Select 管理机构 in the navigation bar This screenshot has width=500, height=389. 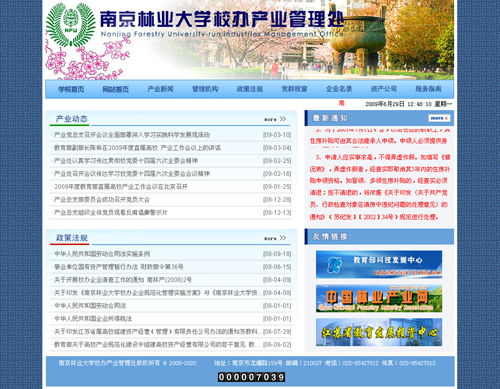tap(205, 89)
